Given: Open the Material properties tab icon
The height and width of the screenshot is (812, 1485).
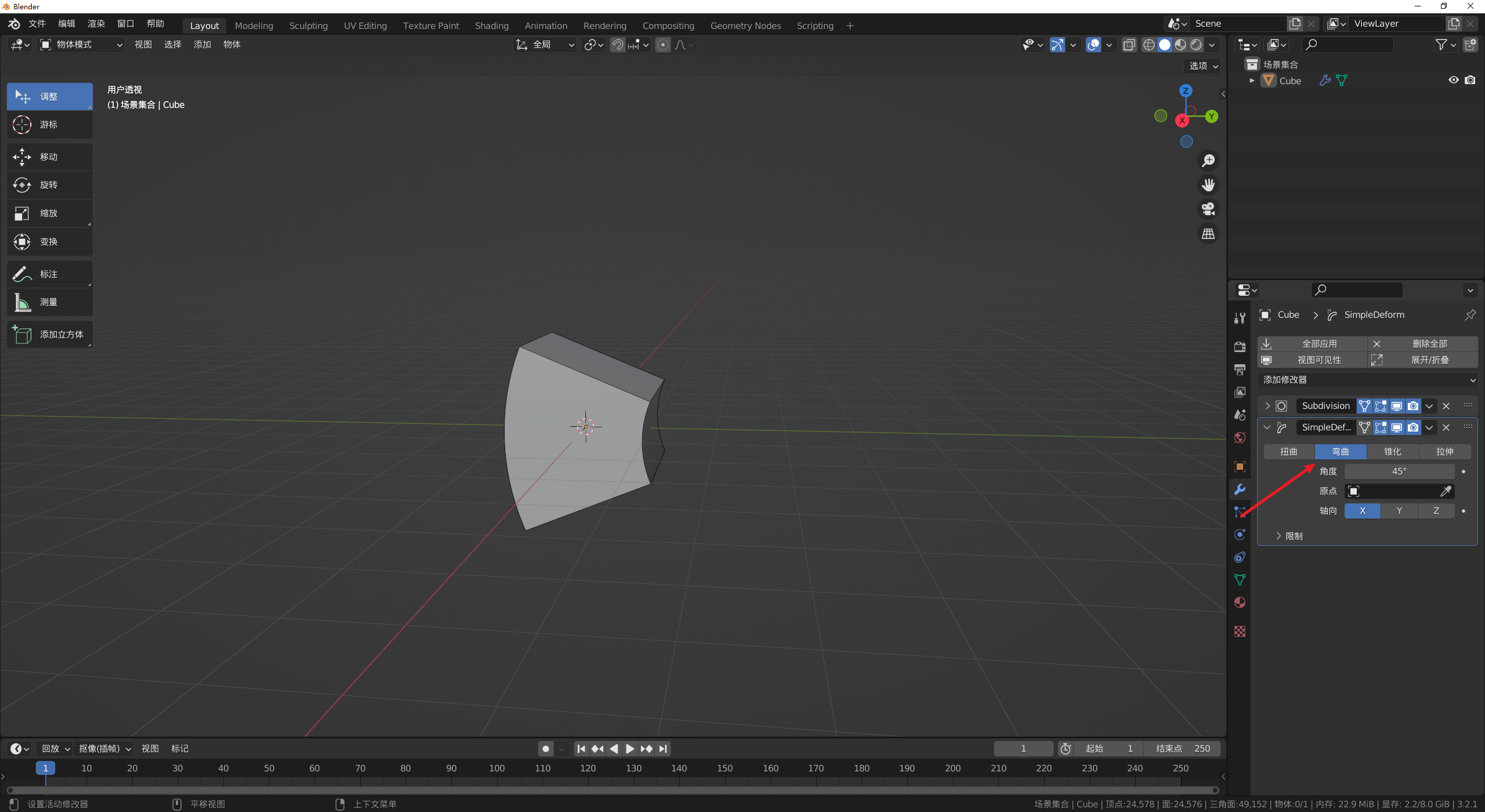Looking at the screenshot, I should click(1240, 603).
